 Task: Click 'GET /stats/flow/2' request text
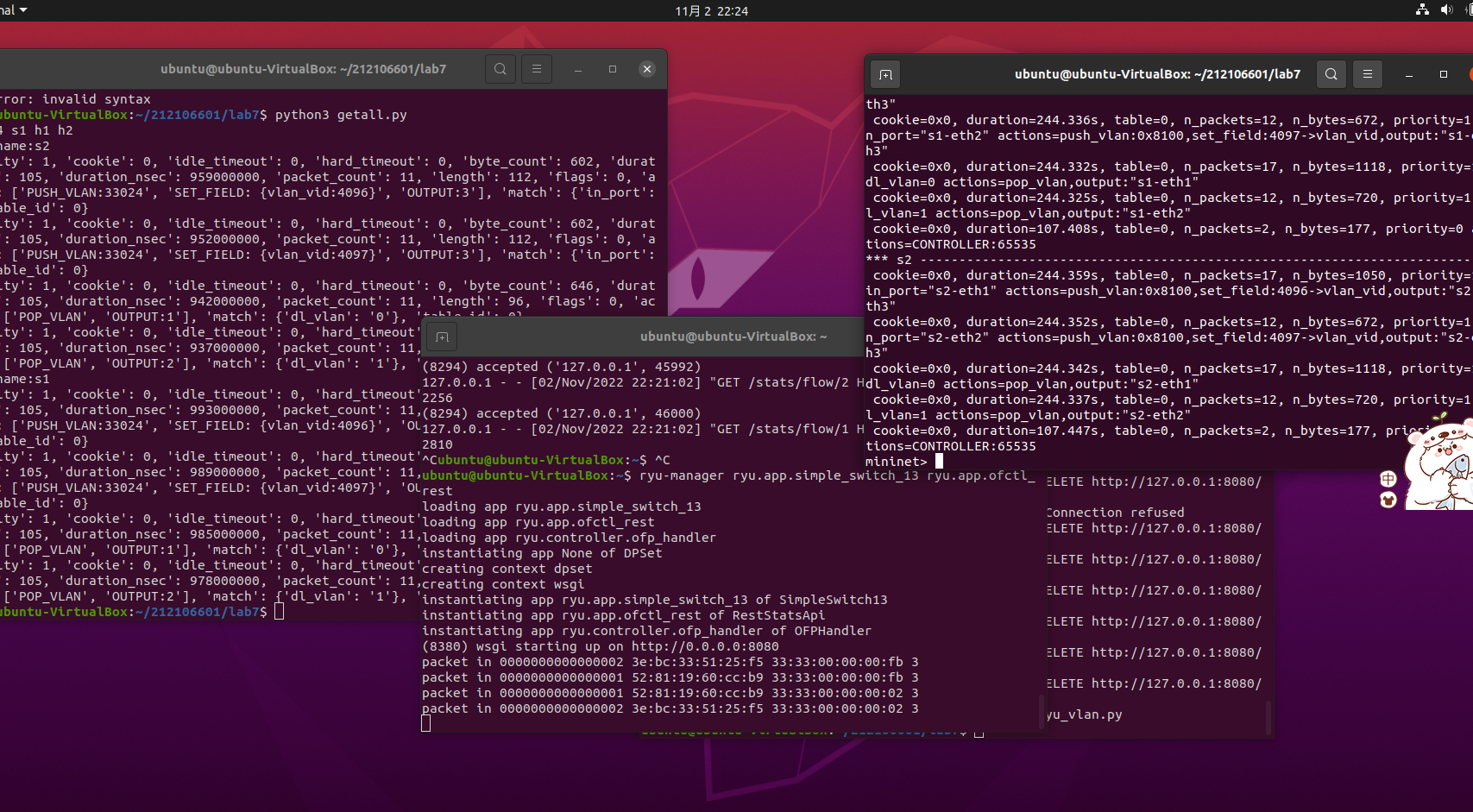[783, 382]
